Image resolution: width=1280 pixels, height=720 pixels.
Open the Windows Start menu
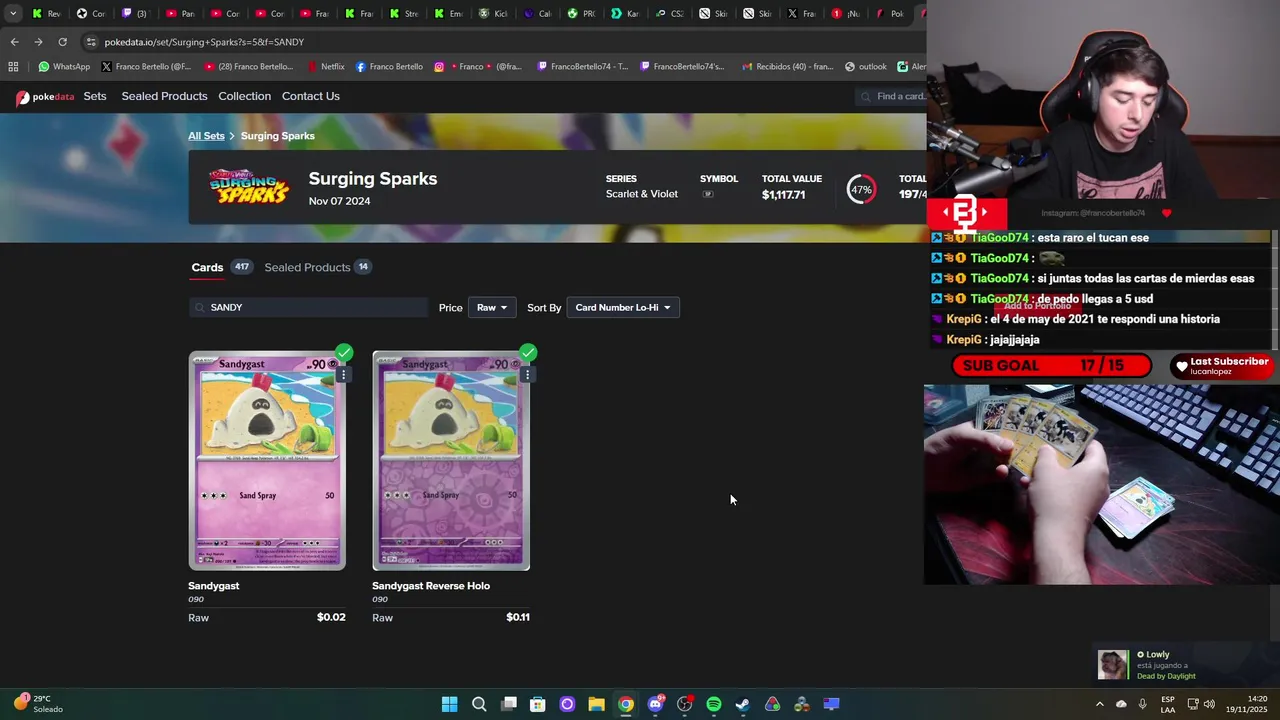[x=450, y=704]
